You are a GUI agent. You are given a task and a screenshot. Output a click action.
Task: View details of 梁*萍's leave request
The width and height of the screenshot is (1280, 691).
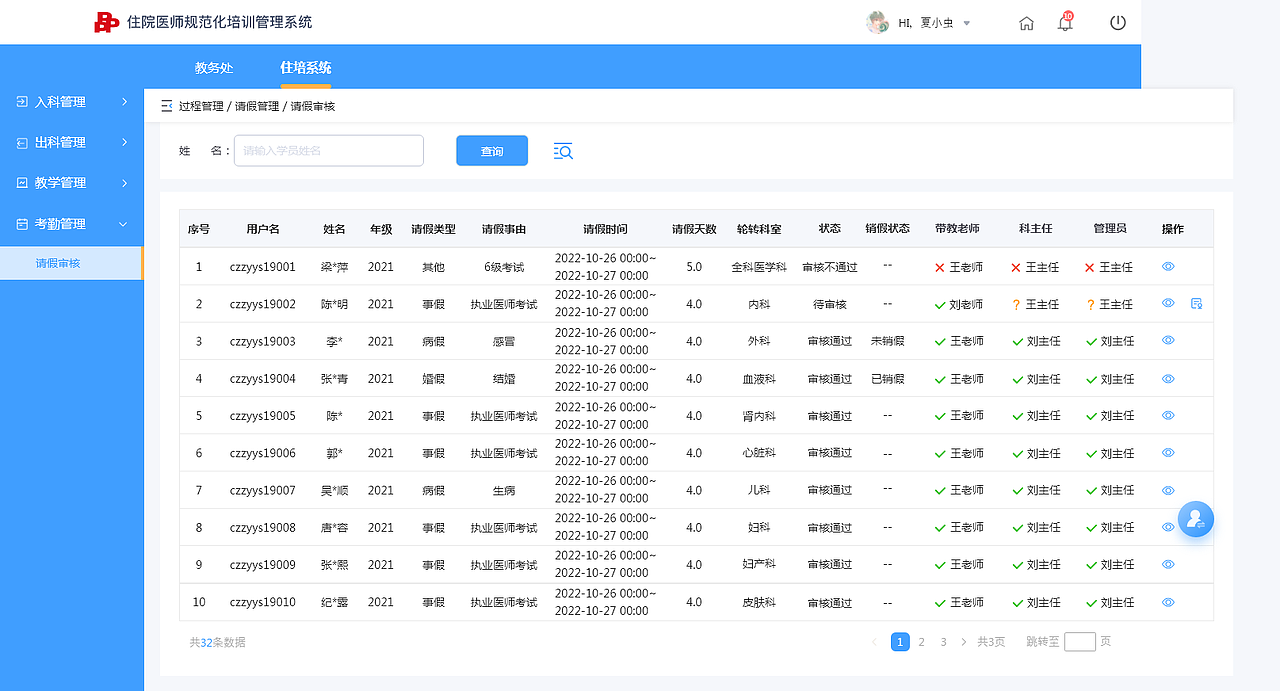tap(1167, 266)
